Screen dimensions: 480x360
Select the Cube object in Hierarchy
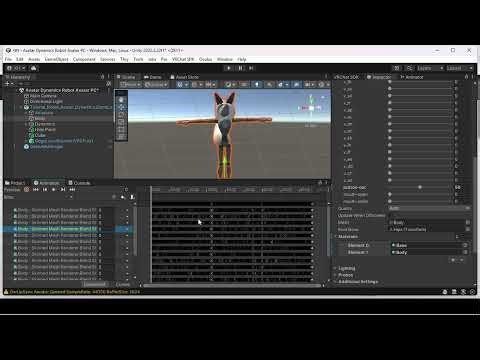tap(40, 135)
